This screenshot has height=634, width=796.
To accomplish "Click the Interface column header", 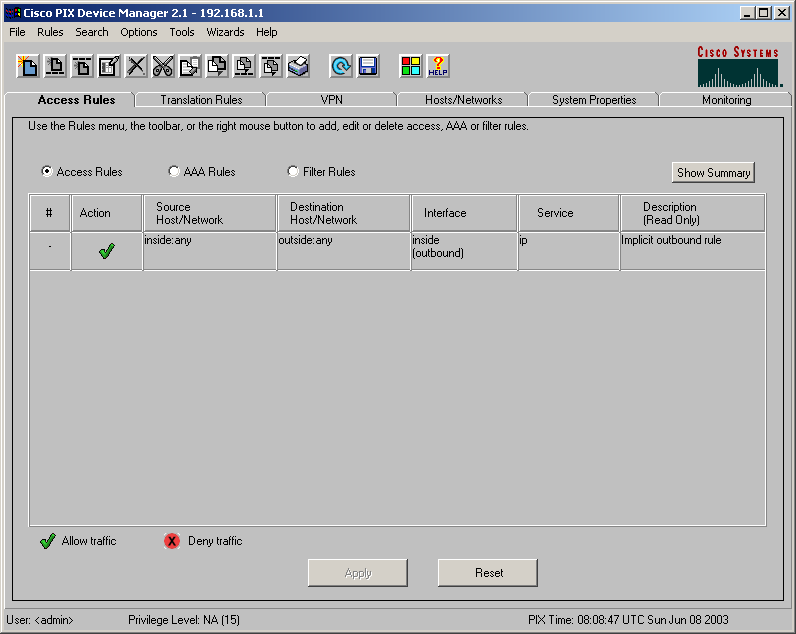I will tap(464, 213).
